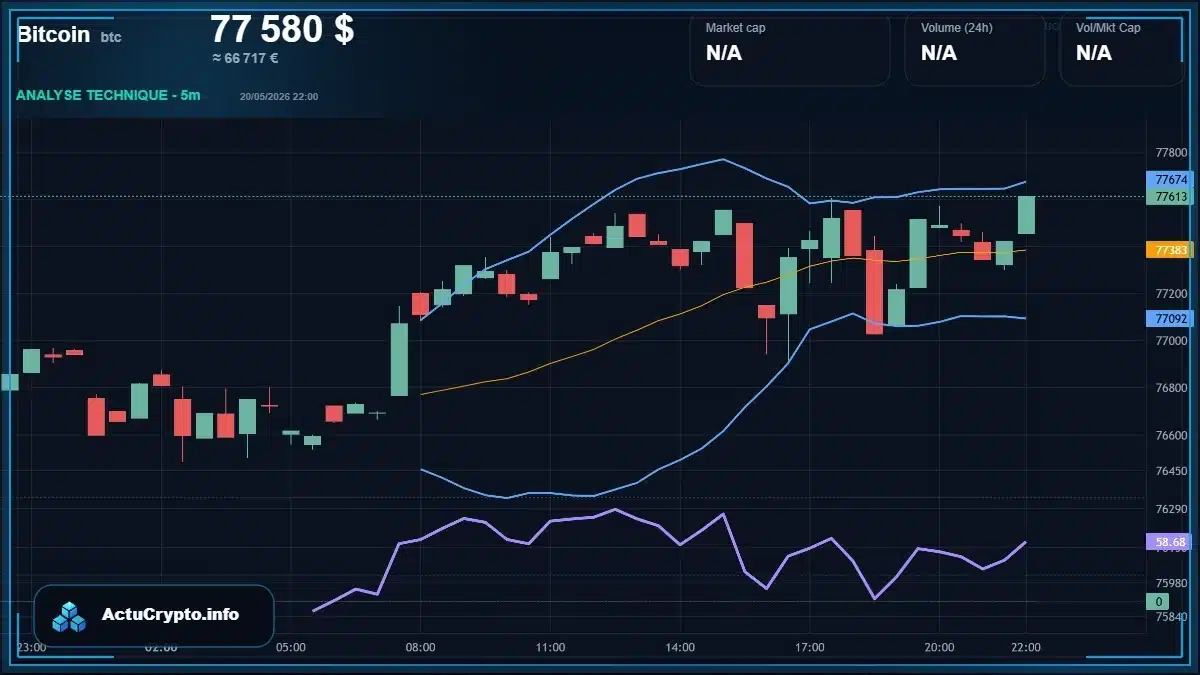The height and width of the screenshot is (675, 1200).
Task: Click the 76800 price axis label
Action: point(1171,388)
